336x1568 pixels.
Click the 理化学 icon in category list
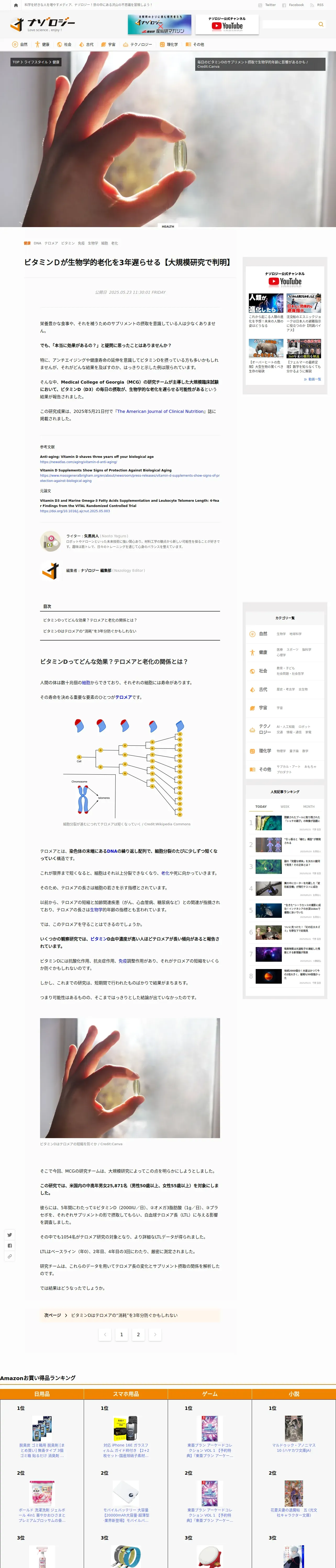tap(253, 751)
